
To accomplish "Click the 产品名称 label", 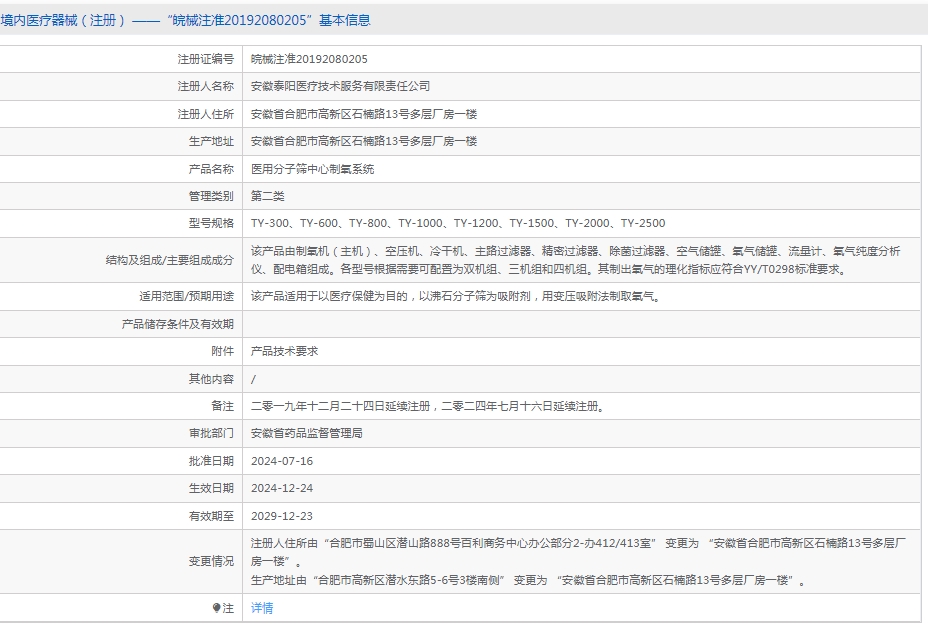I will point(211,169).
